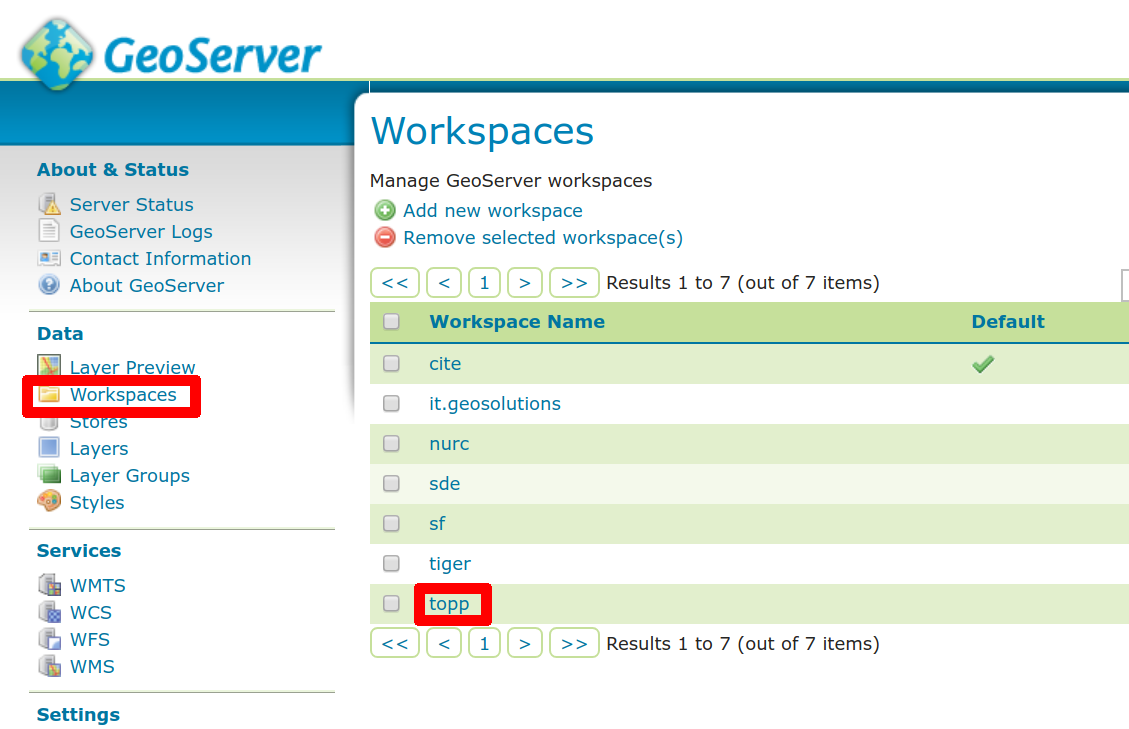Click the Contact Information card icon
The height and width of the screenshot is (729, 1129).
[x=49, y=258]
